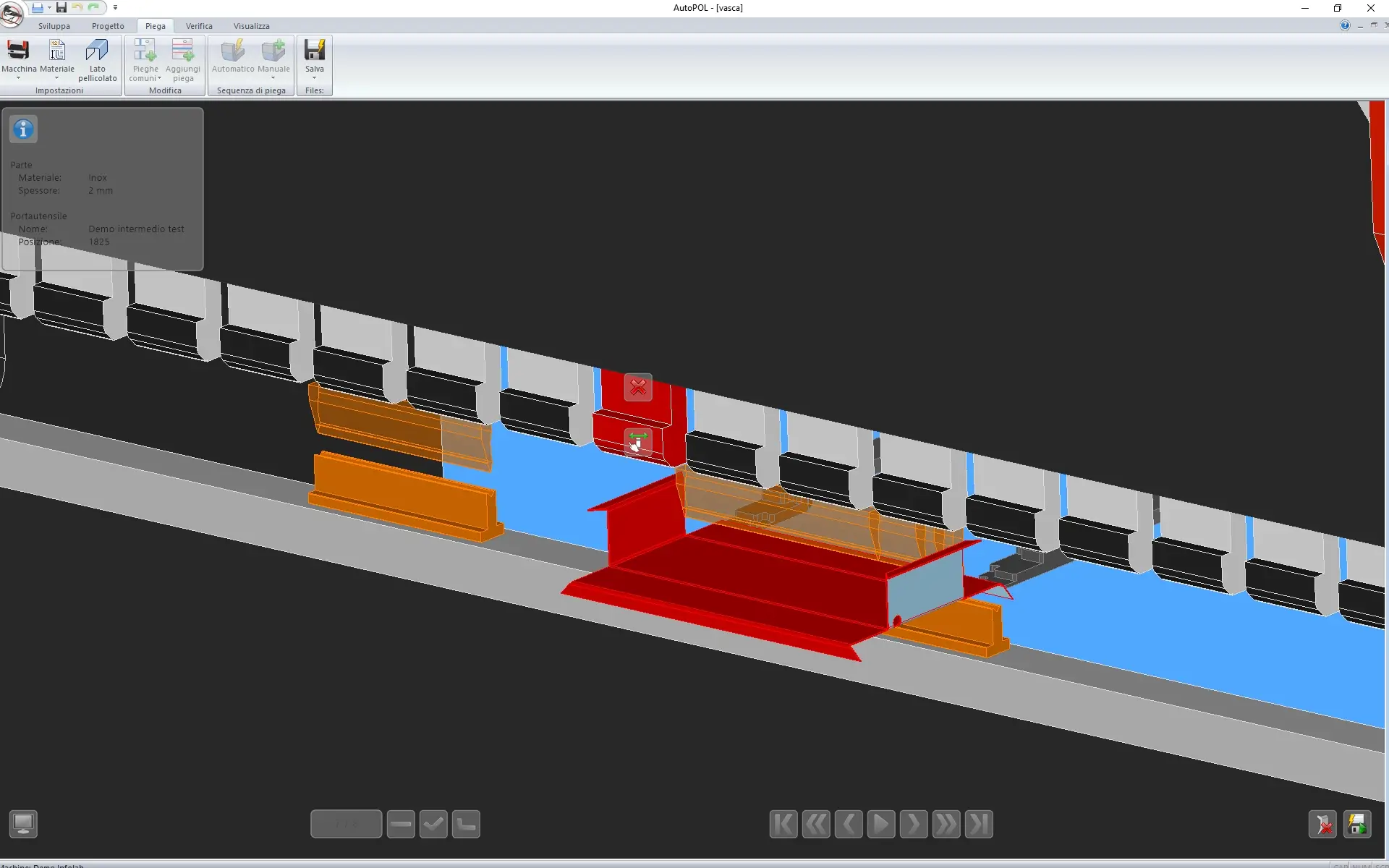This screenshot has width=1389, height=868.
Task: Click the red-X remove icon bottom-right
Action: pos(1322,824)
